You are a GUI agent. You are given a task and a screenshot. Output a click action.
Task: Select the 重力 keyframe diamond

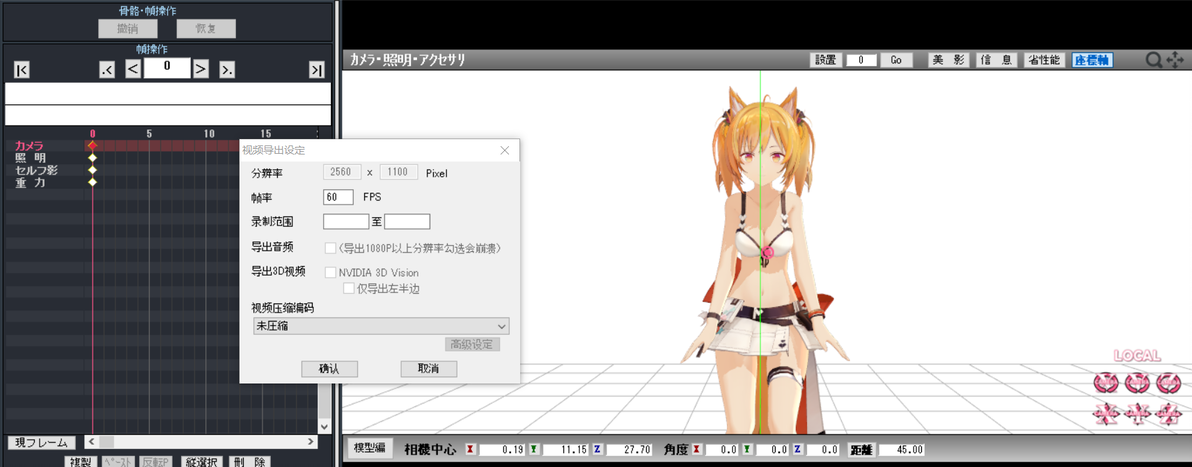93,182
